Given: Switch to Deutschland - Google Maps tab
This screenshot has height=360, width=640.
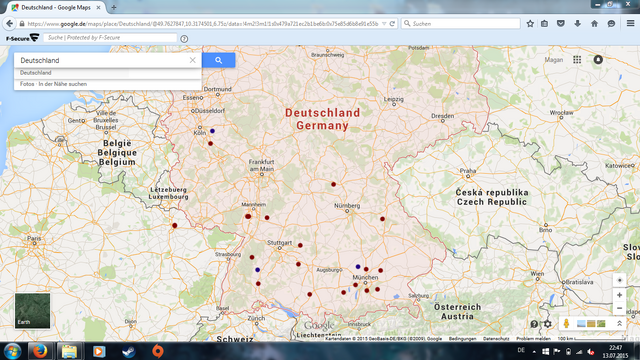Looking at the screenshot, I should point(56,7).
